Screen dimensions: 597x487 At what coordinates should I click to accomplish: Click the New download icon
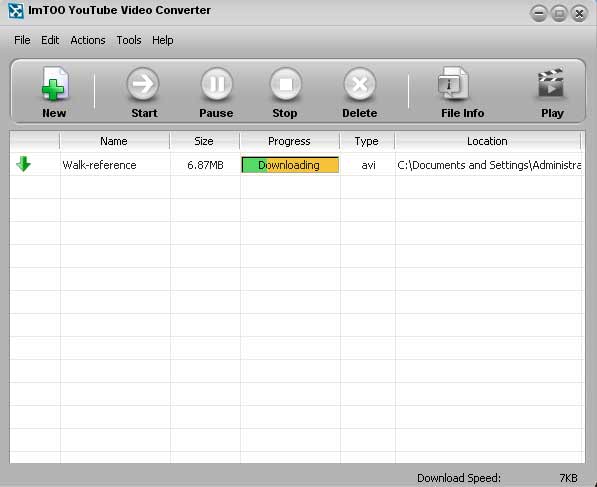55,84
